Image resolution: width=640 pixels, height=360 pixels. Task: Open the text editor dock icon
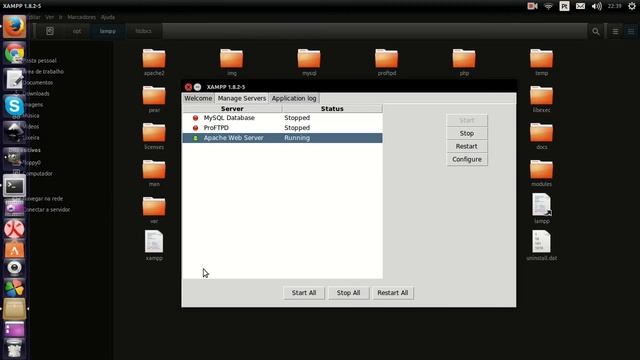[x=14, y=79]
